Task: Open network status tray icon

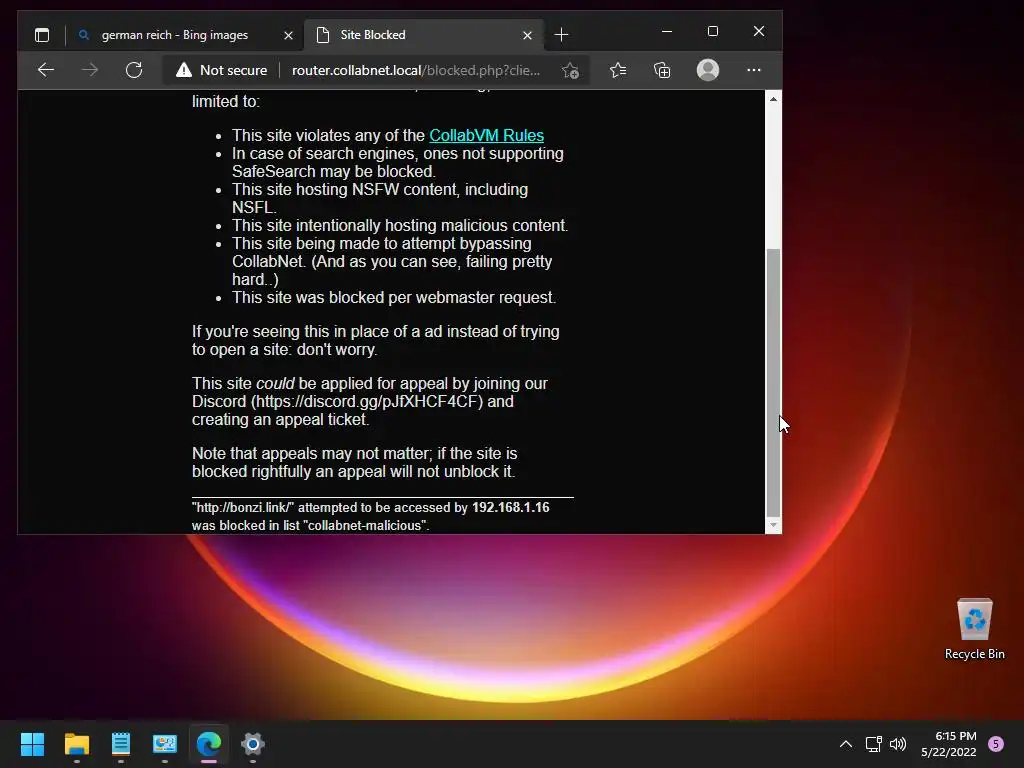Action: pos(873,744)
